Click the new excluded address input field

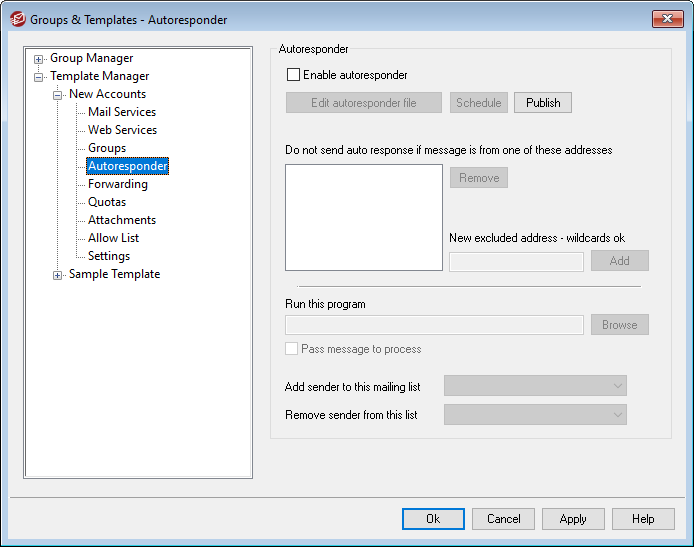coord(516,261)
